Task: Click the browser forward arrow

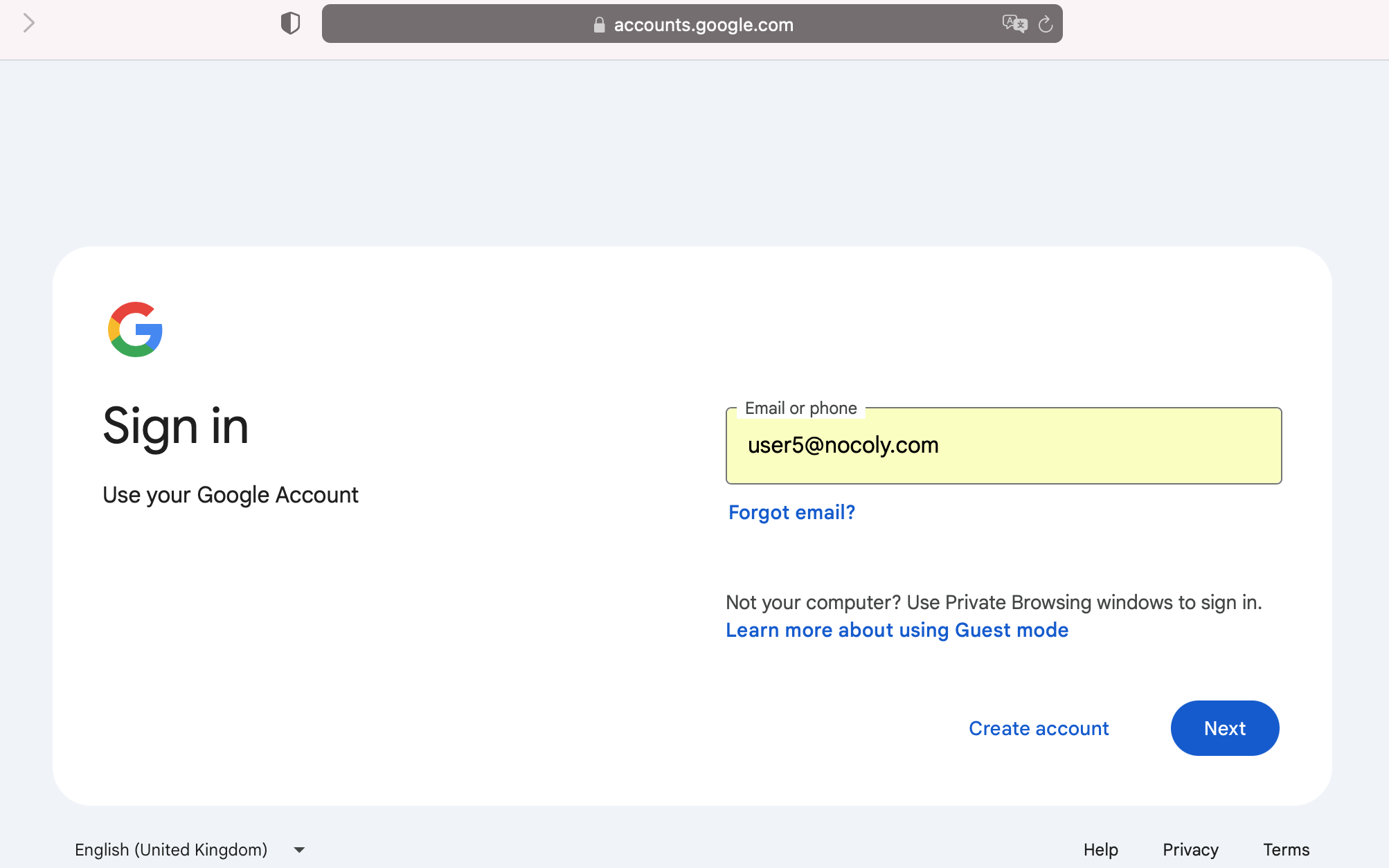Action: pos(28,24)
